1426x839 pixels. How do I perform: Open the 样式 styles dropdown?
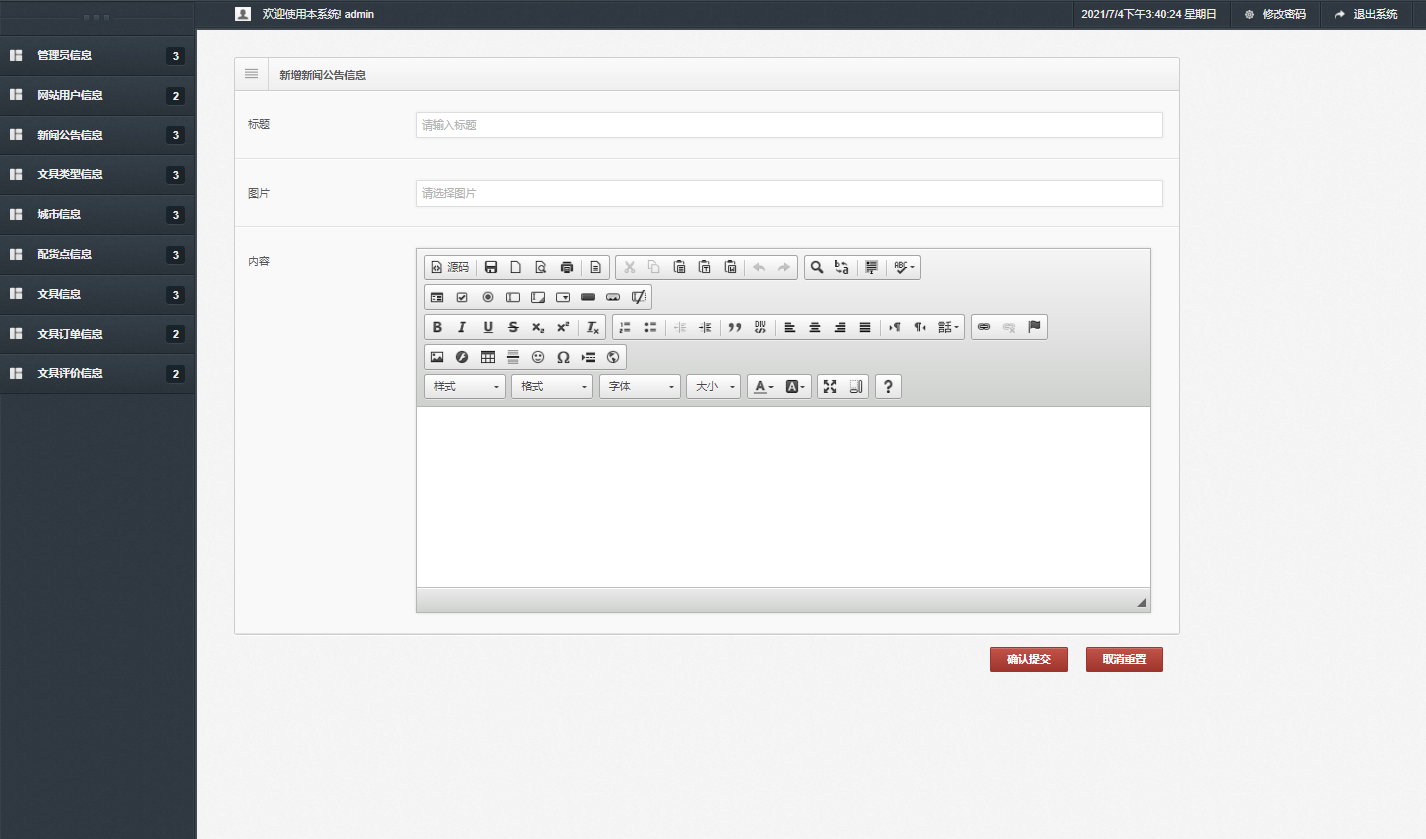click(x=465, y=386)
